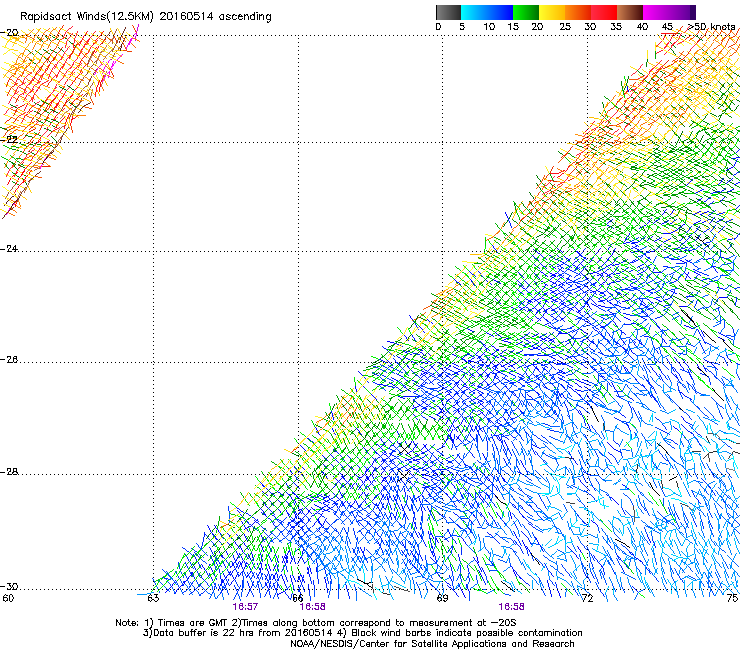Screen dimensions: 740x650
Task: Click the '-30' latitude axis label
Action: click(9, 587)
